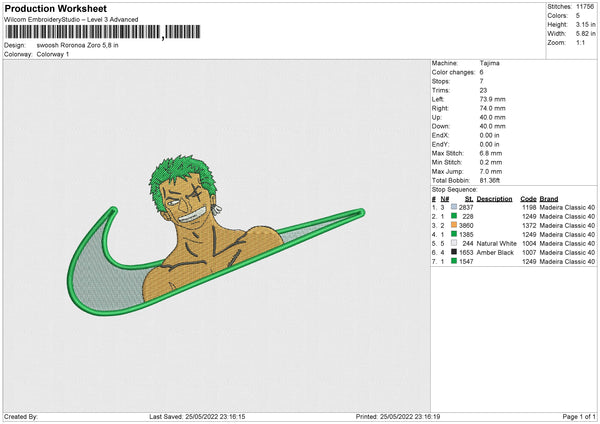Click Left value 73.9 mm
Screen dimensions: 600x424
(x=492, y=99)
